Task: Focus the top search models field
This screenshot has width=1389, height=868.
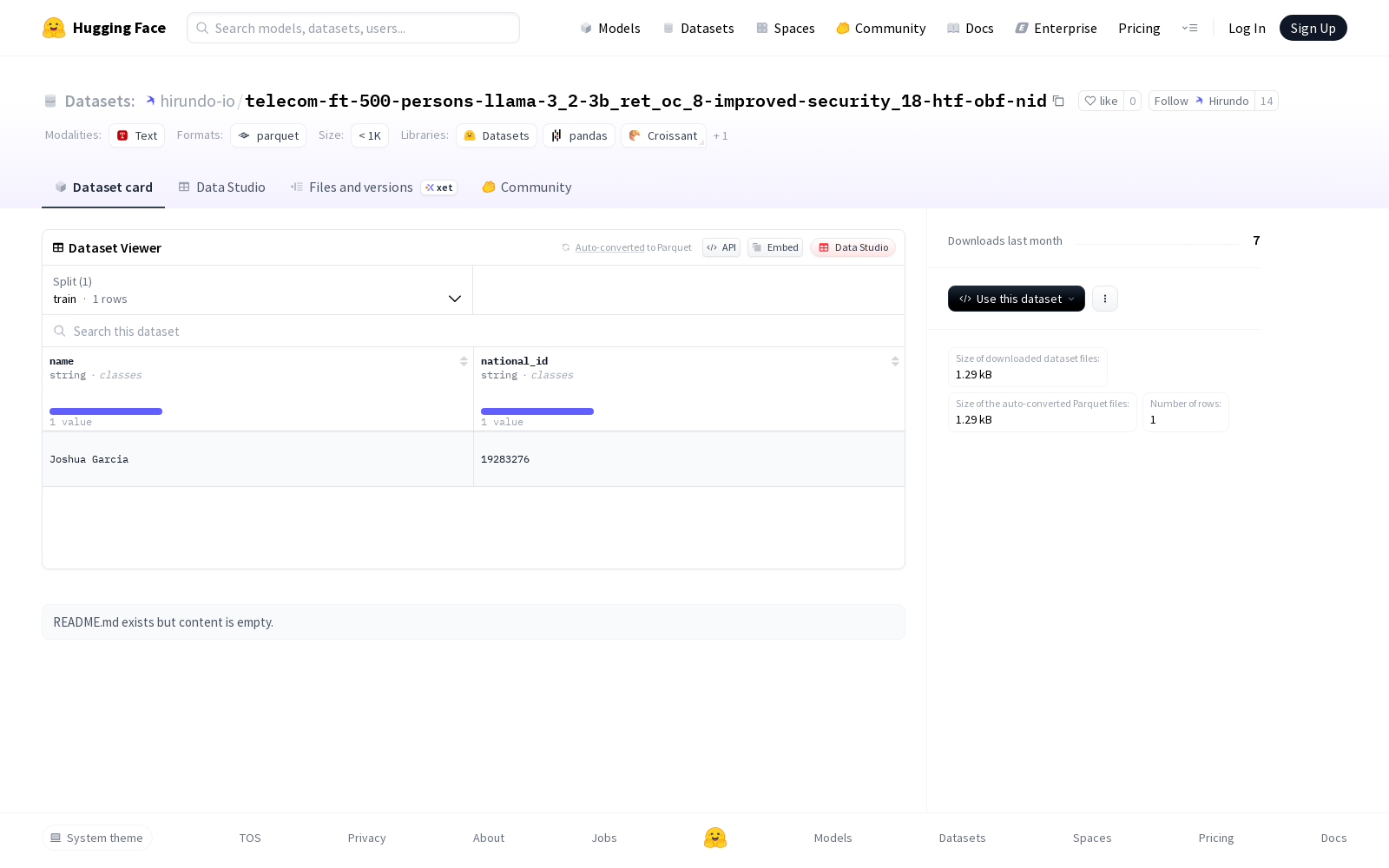Action: 353,28
